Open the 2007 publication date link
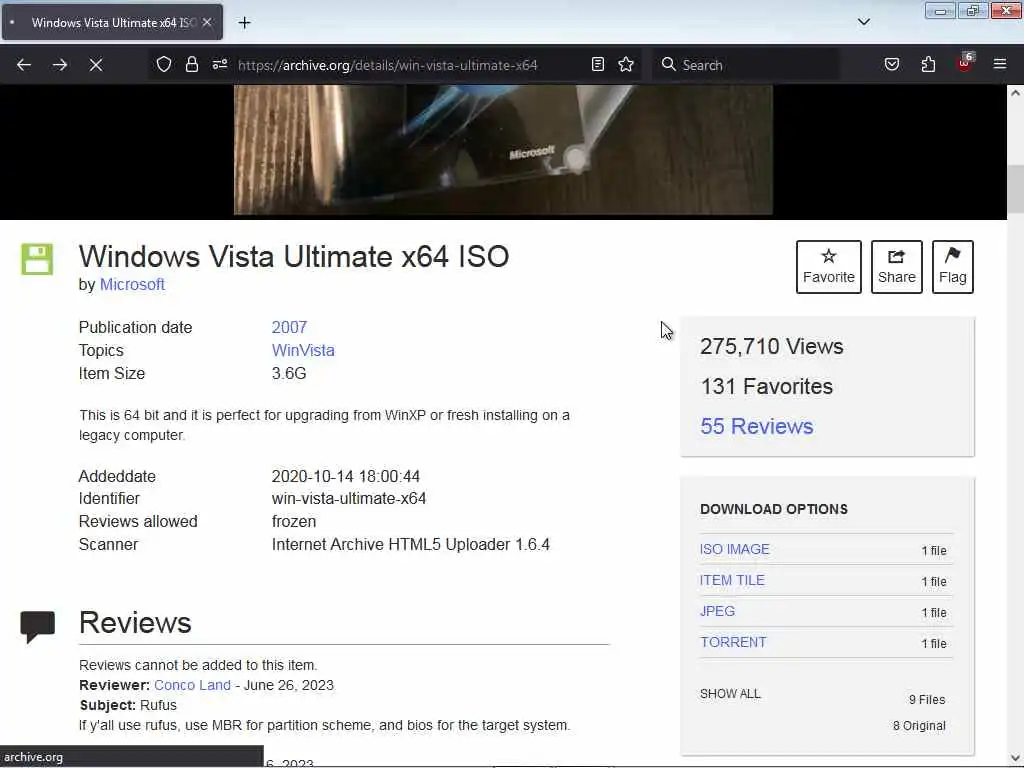Screen dimensions: 1024x768 coord(289,327)
